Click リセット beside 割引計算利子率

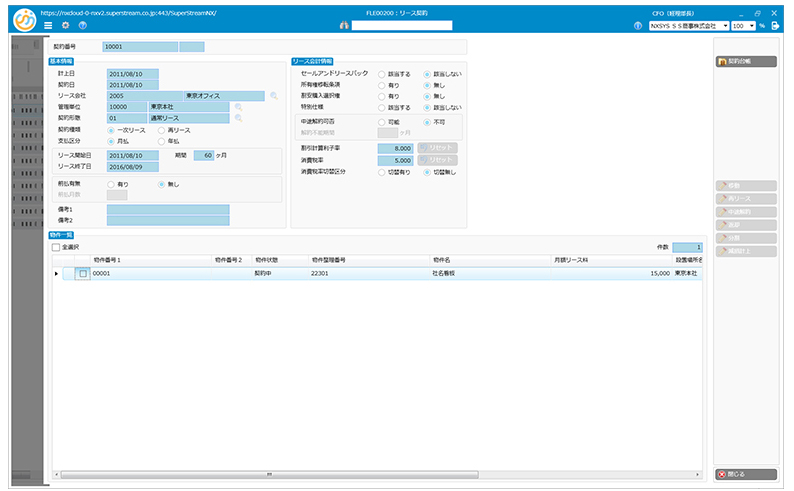[438, 148]
